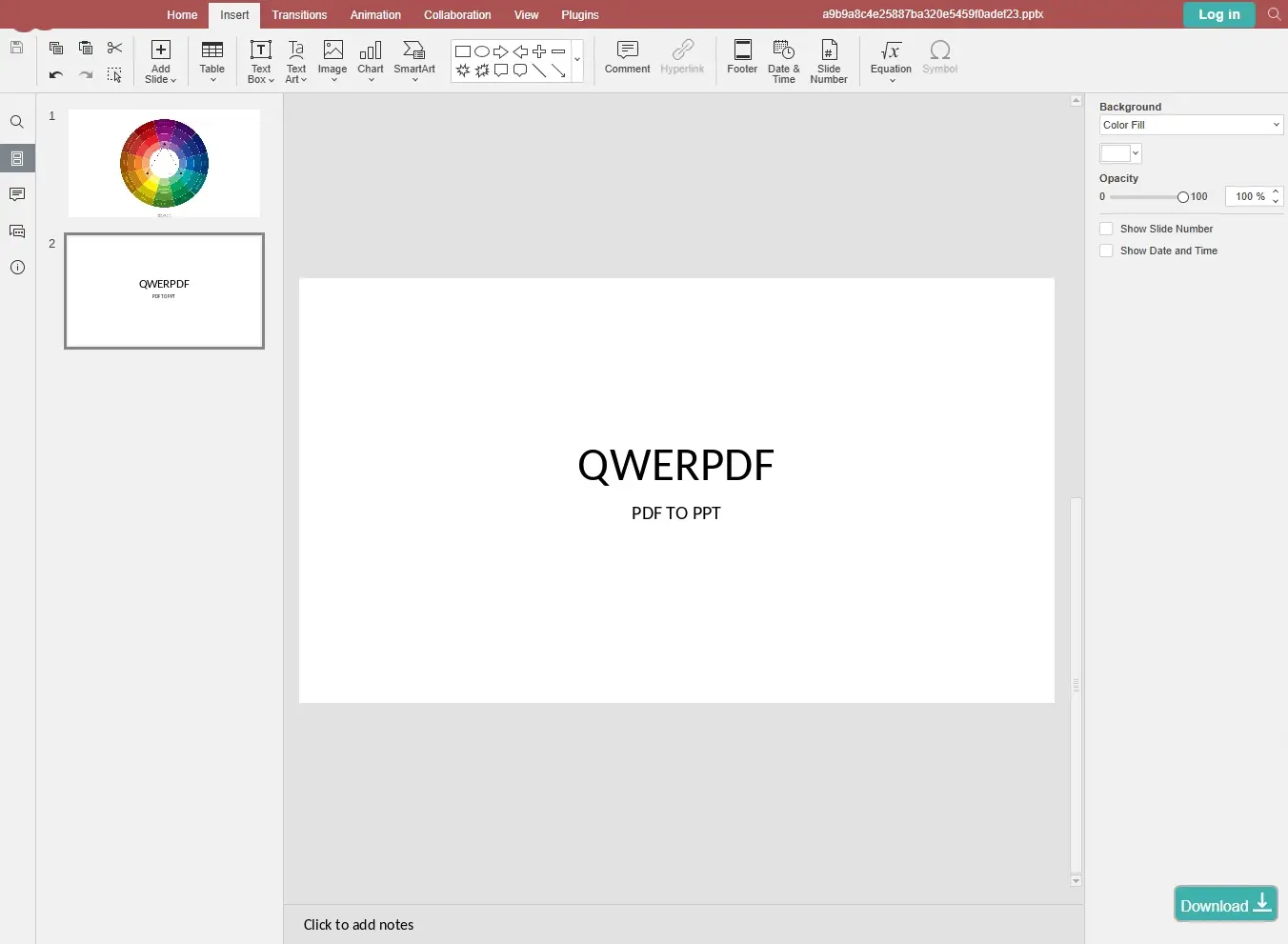Click the opacity stepper down arrow
Screen dimensions: 1288x944
(1276, 201)
